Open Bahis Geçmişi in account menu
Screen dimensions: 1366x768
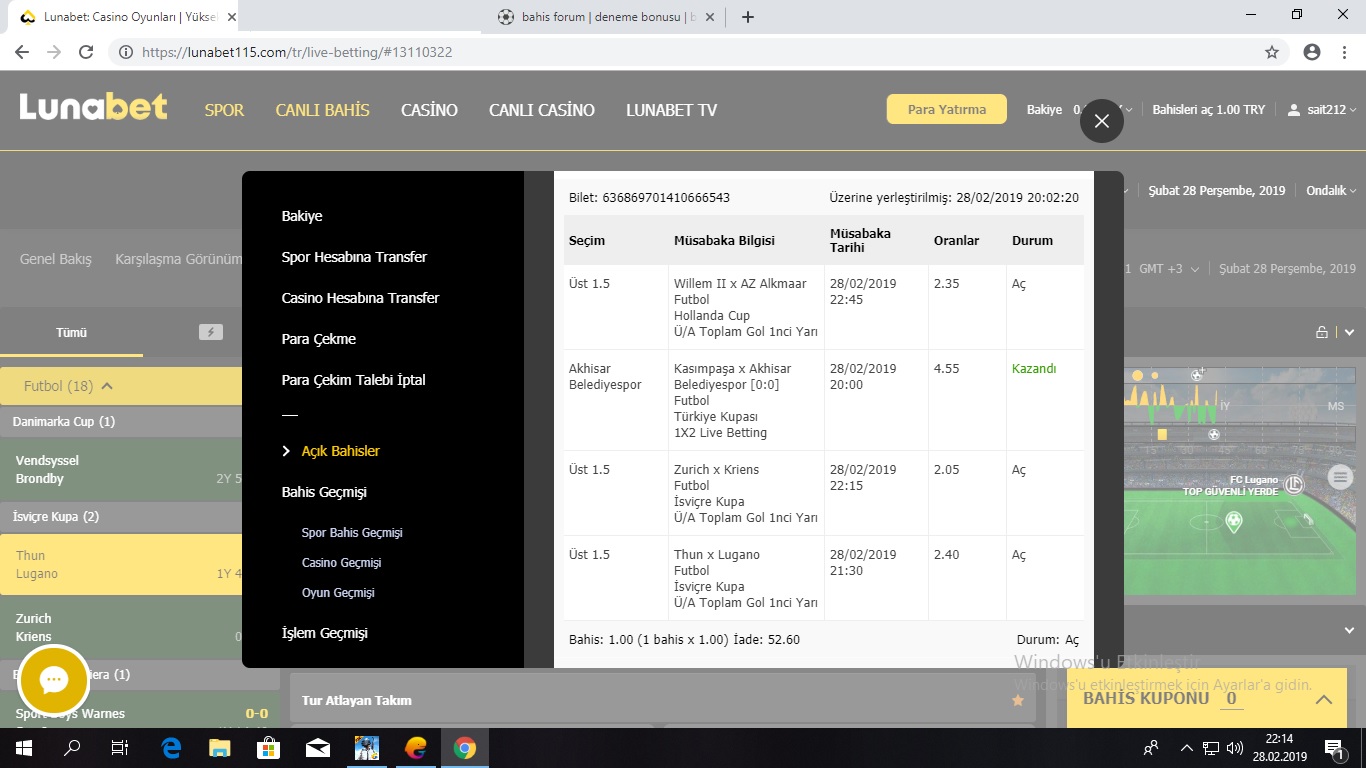(324, 492)
